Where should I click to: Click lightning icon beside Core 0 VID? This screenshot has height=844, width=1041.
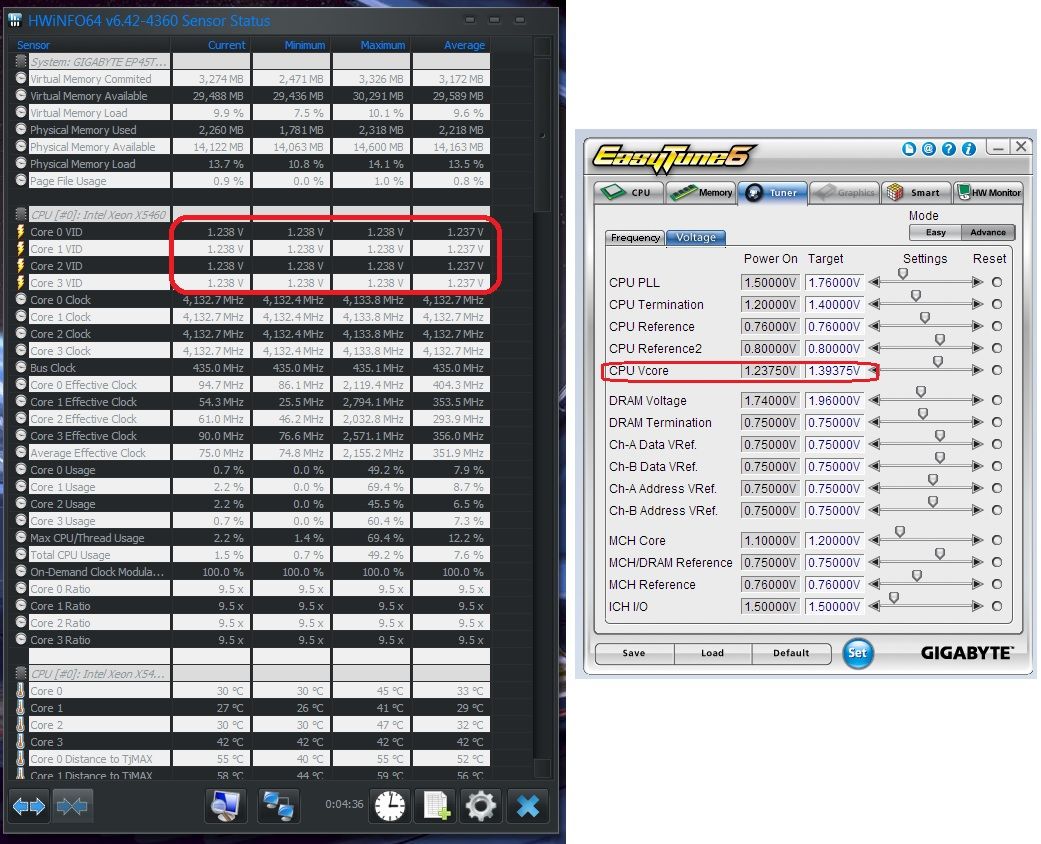21,232
